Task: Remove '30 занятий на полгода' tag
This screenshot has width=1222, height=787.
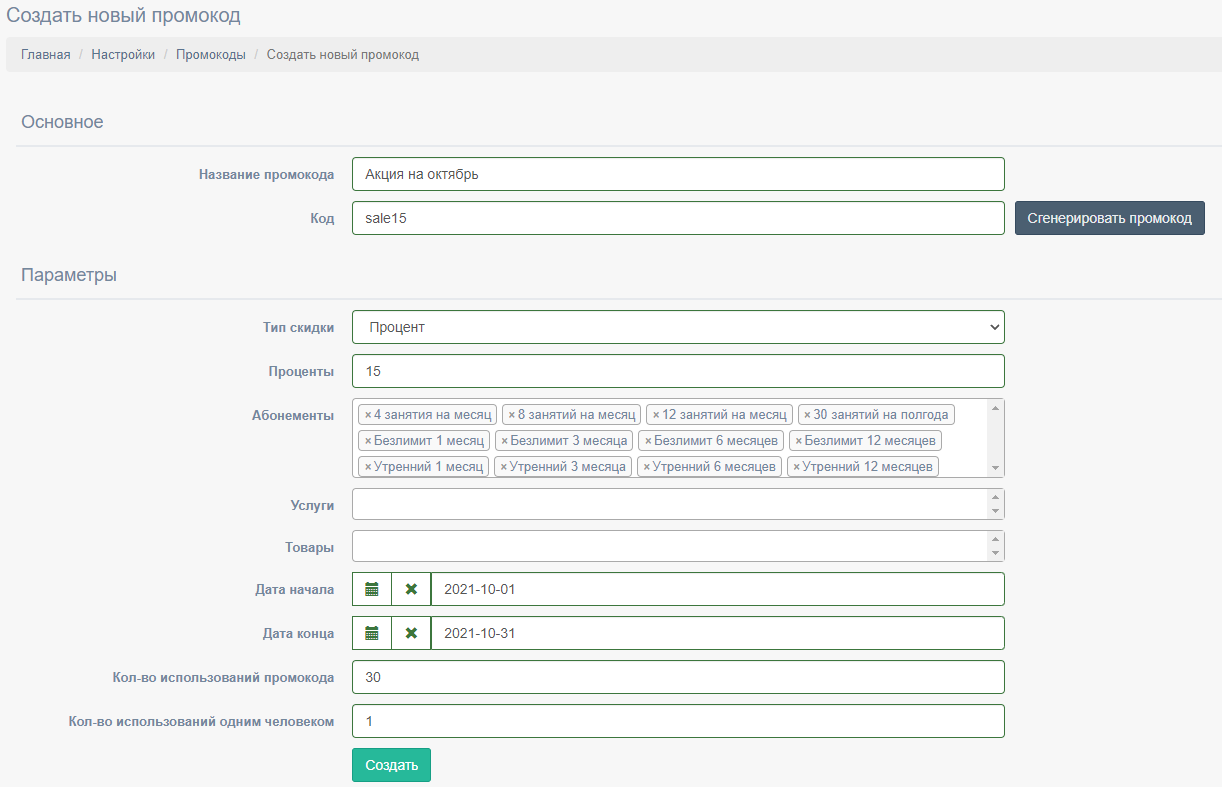Action: pos(807,415)
